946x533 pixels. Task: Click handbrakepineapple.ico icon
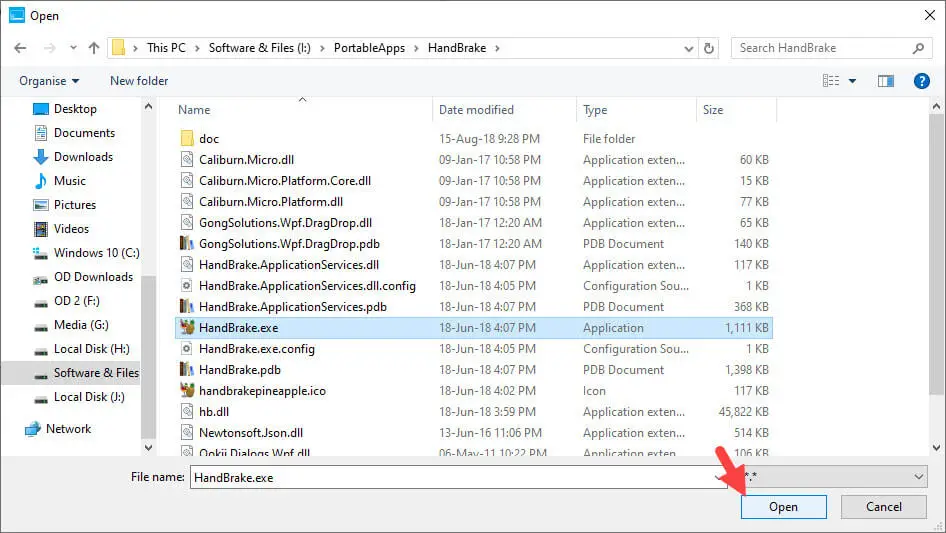click(187, 391)
